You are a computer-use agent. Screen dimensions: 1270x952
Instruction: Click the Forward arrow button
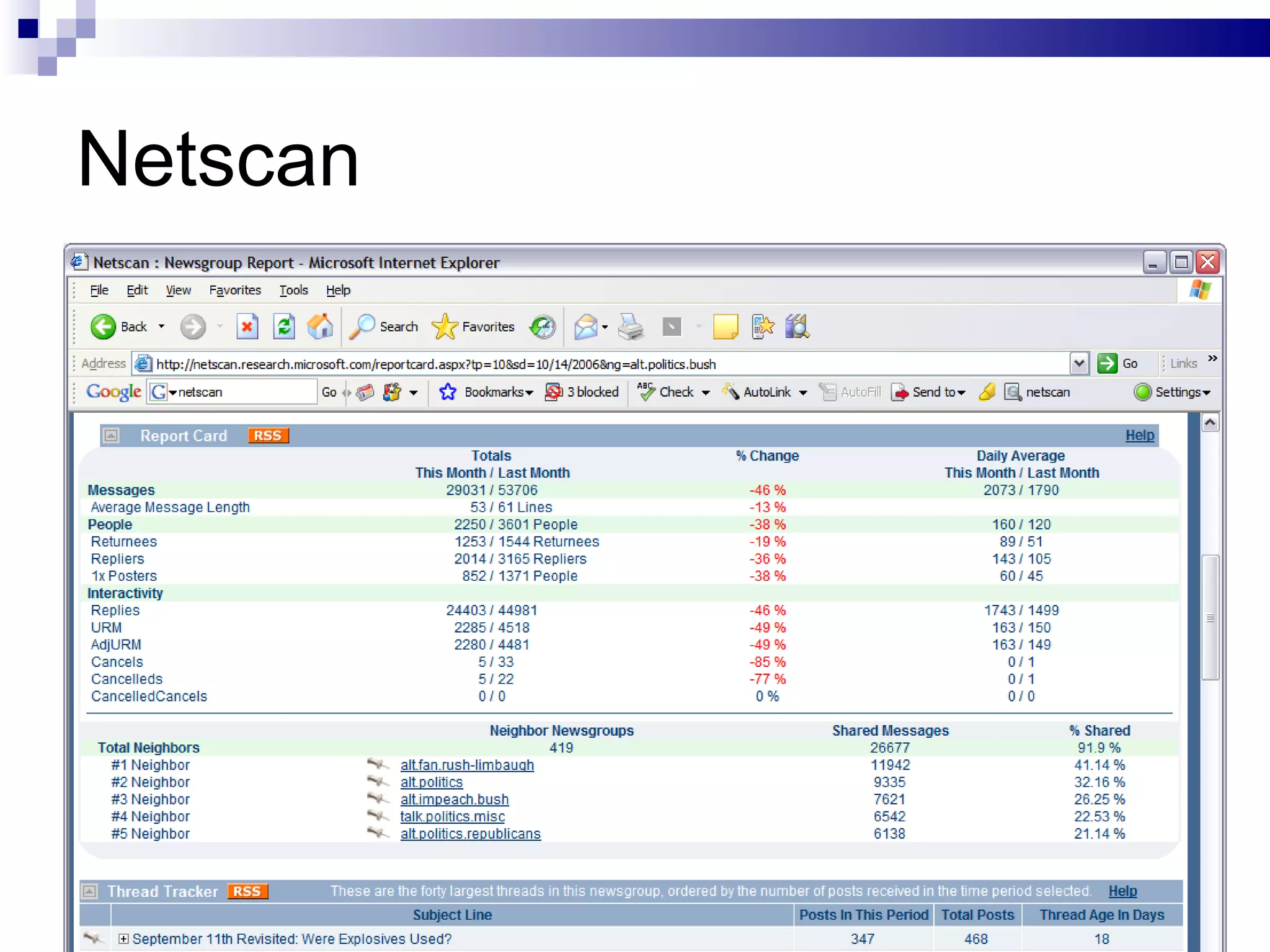193,327
